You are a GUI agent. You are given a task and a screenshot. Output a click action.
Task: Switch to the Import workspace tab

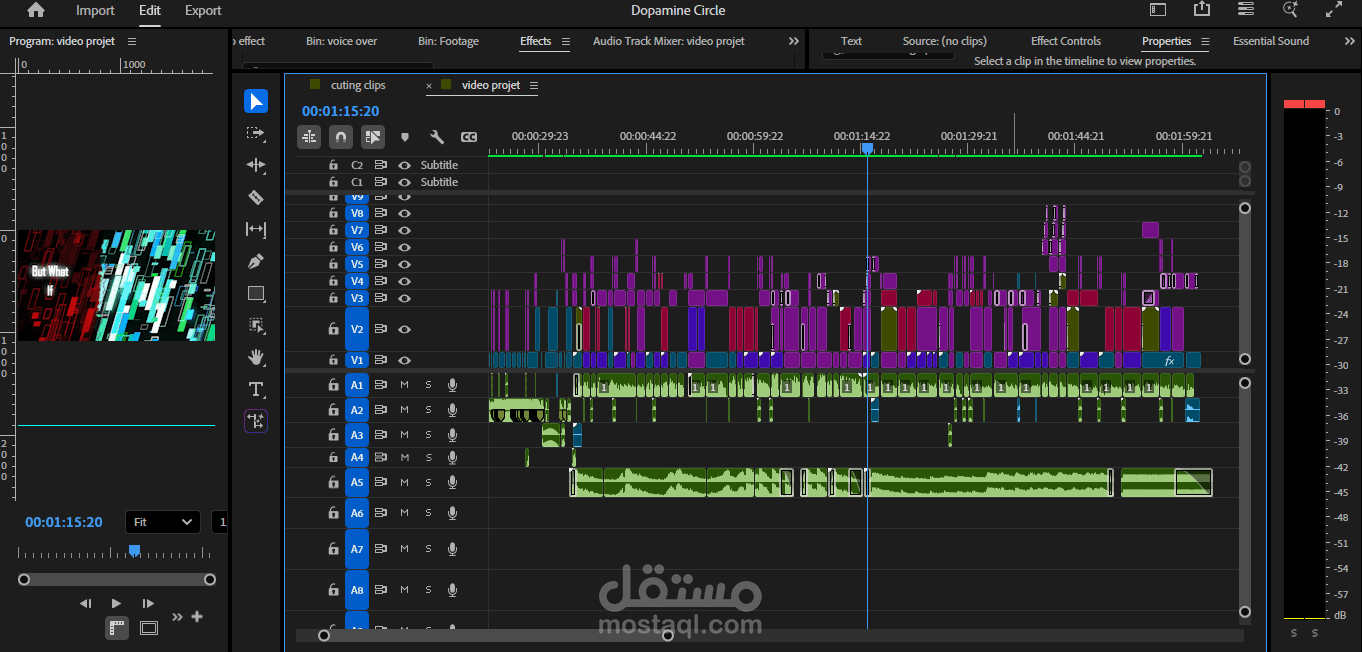pyautogui.click(x=95, y=10)
